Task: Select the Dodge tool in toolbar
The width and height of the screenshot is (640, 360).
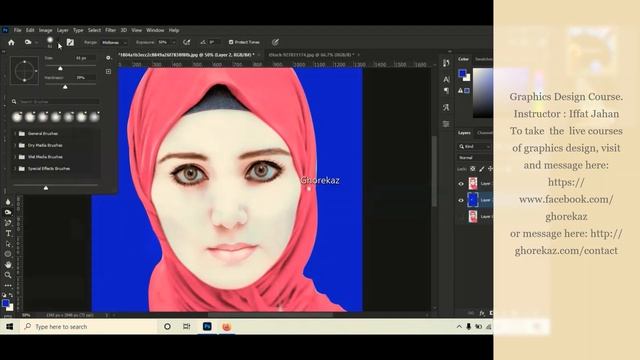Action: click(8, 212)
